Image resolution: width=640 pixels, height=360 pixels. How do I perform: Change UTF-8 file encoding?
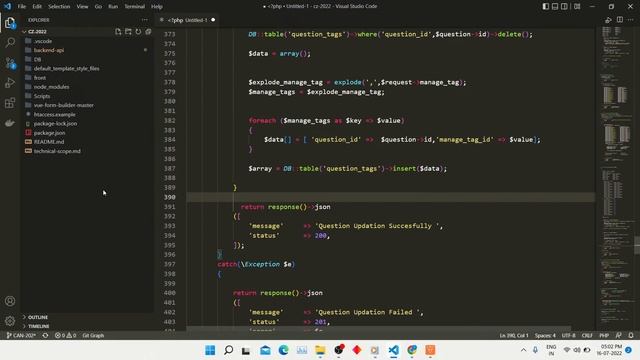coord(568,336)
